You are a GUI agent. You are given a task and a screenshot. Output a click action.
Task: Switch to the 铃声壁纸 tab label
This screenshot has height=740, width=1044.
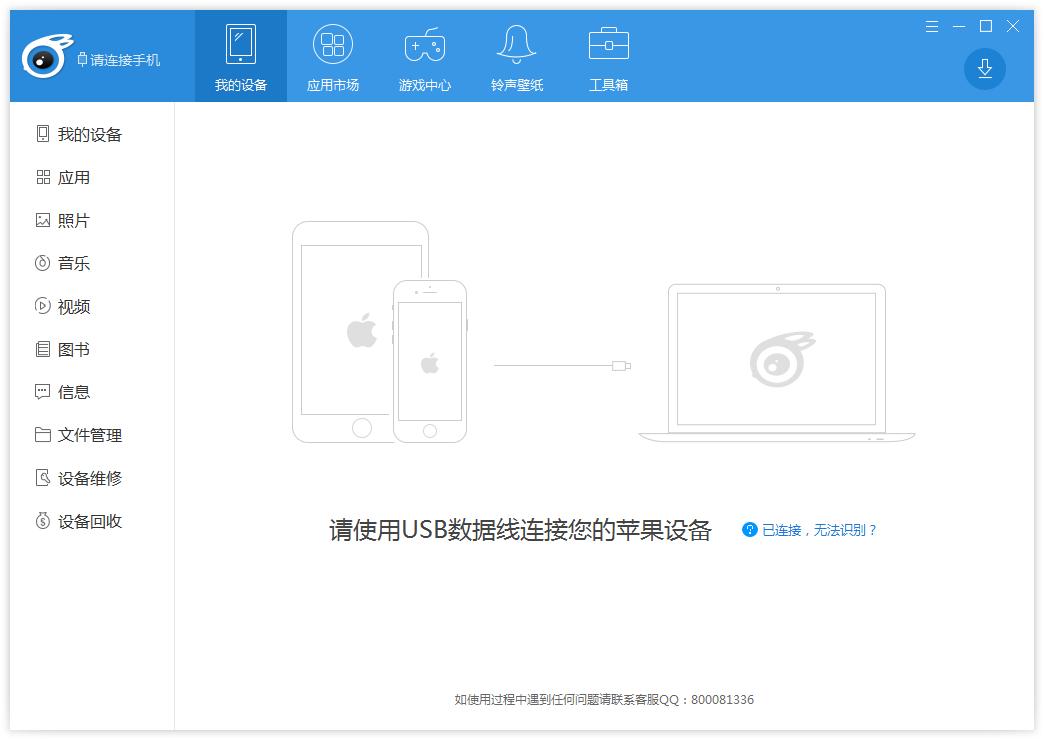(x=517, y=85)
